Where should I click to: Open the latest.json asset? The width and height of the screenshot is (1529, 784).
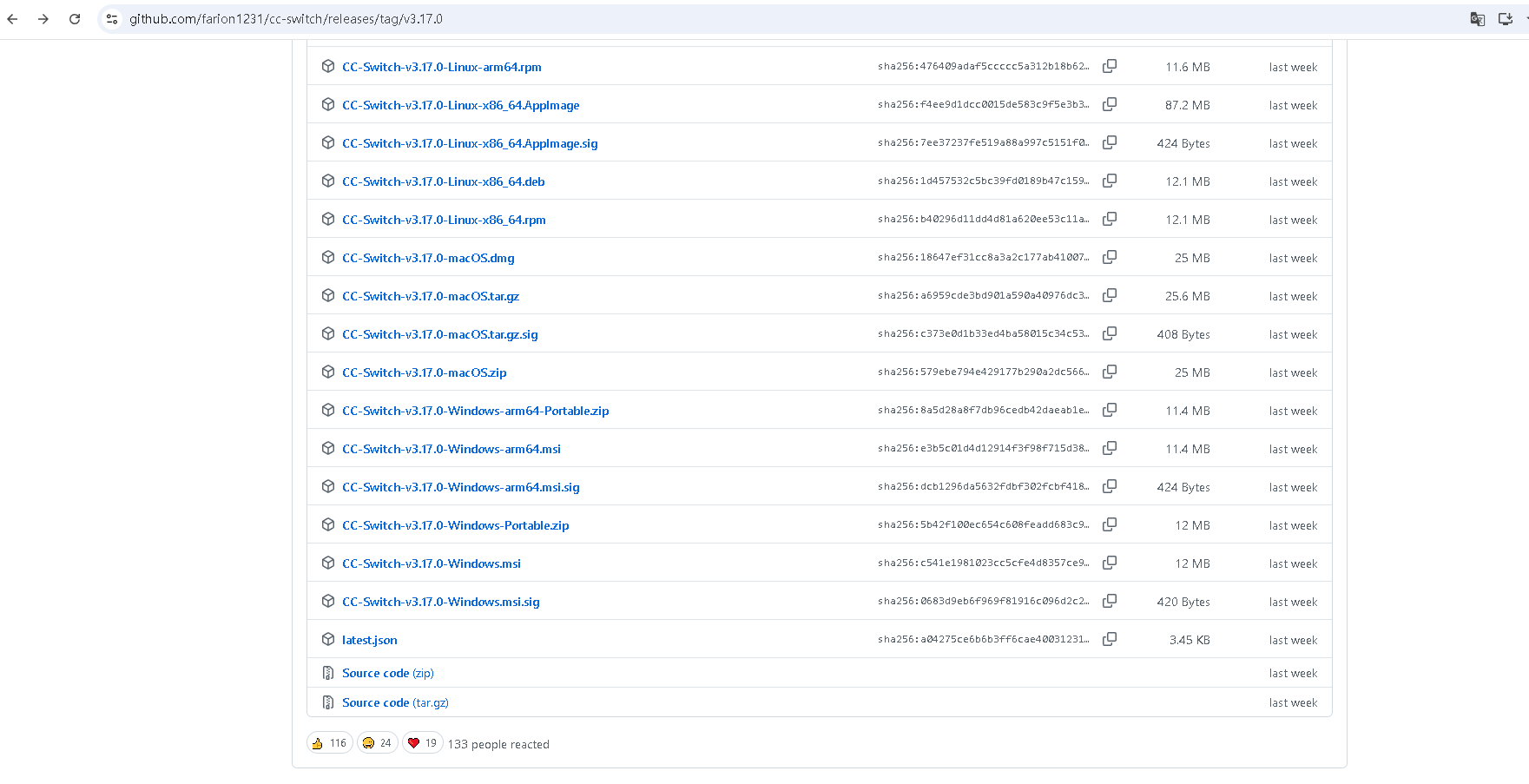[x=369, y=640]
